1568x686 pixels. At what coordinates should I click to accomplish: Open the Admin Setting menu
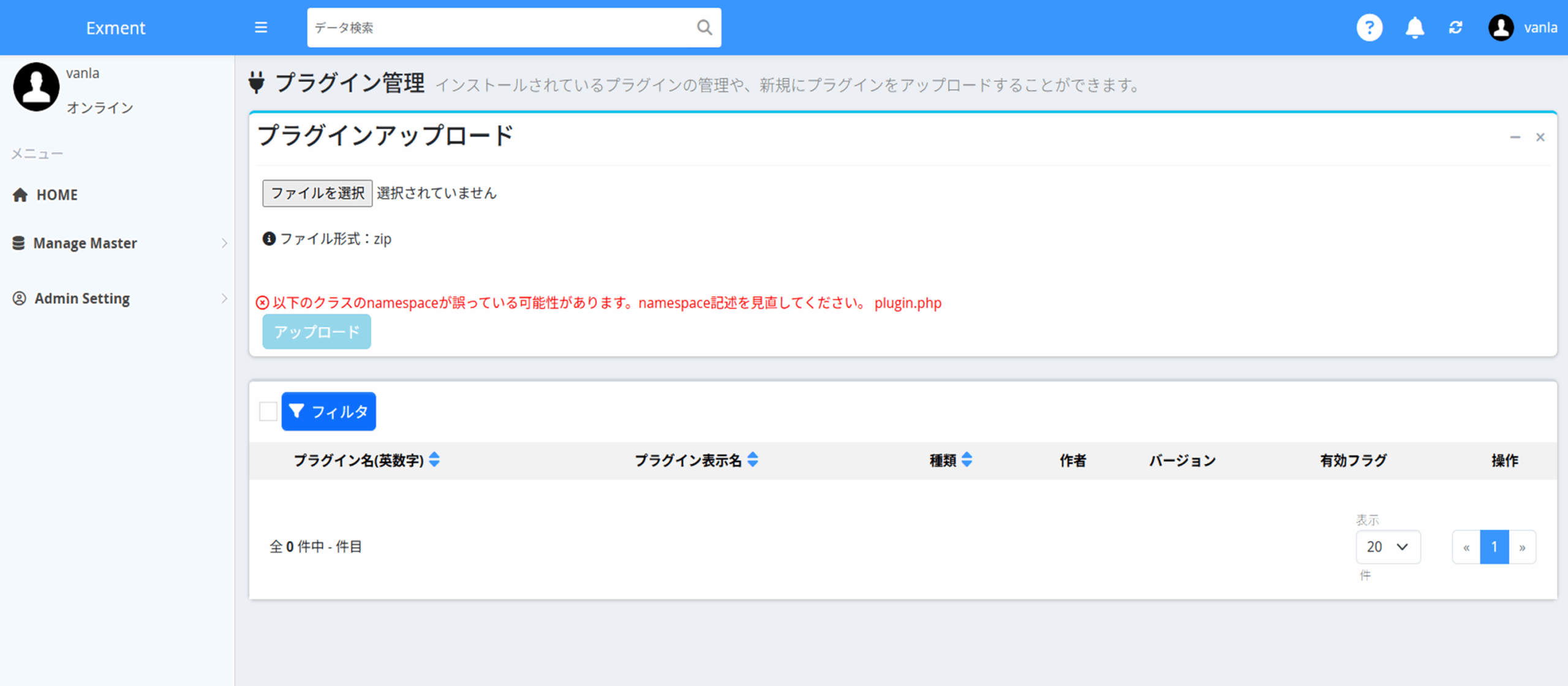click(116, 298)
